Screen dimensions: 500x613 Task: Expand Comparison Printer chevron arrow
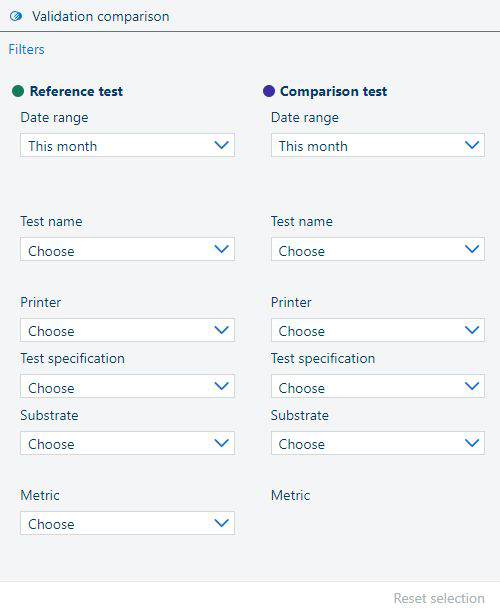tap(472, 330)
